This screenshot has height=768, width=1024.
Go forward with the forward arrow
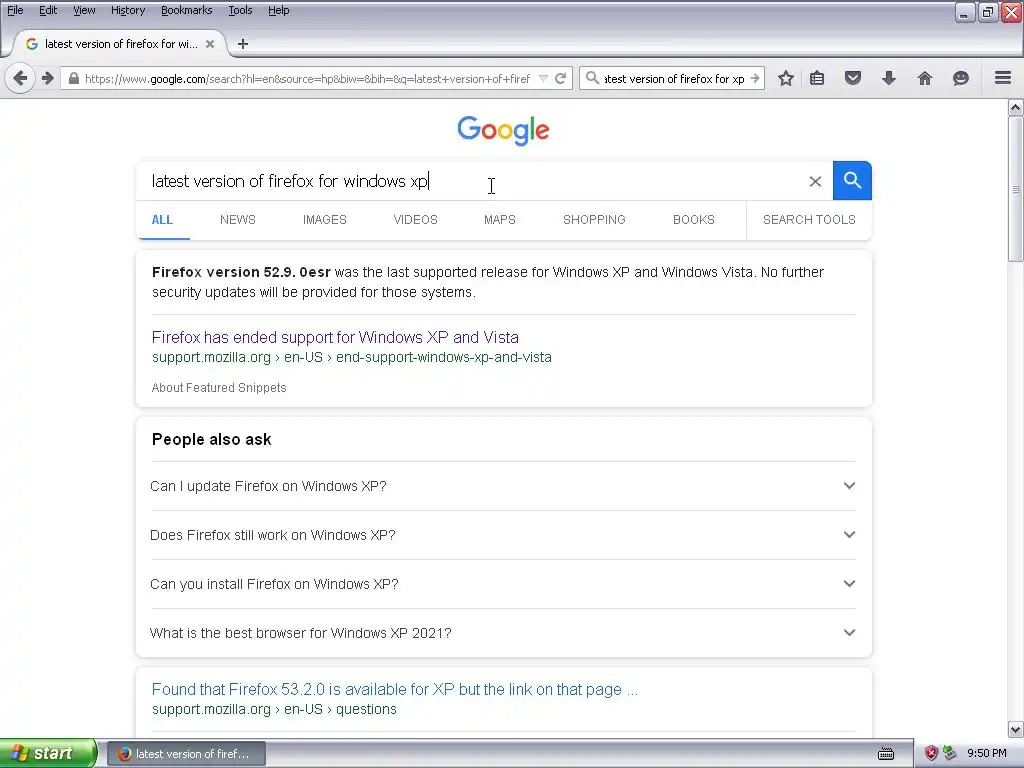[x=48, y=78]
